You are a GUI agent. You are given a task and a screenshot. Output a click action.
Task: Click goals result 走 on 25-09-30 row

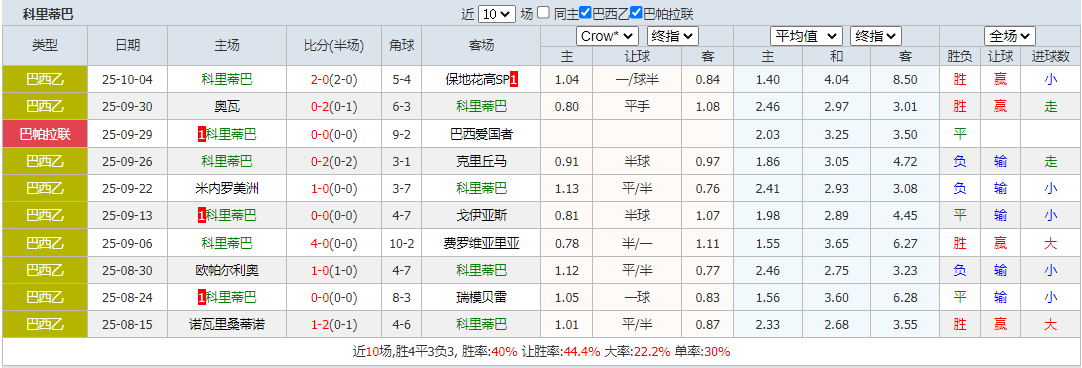1051,106
